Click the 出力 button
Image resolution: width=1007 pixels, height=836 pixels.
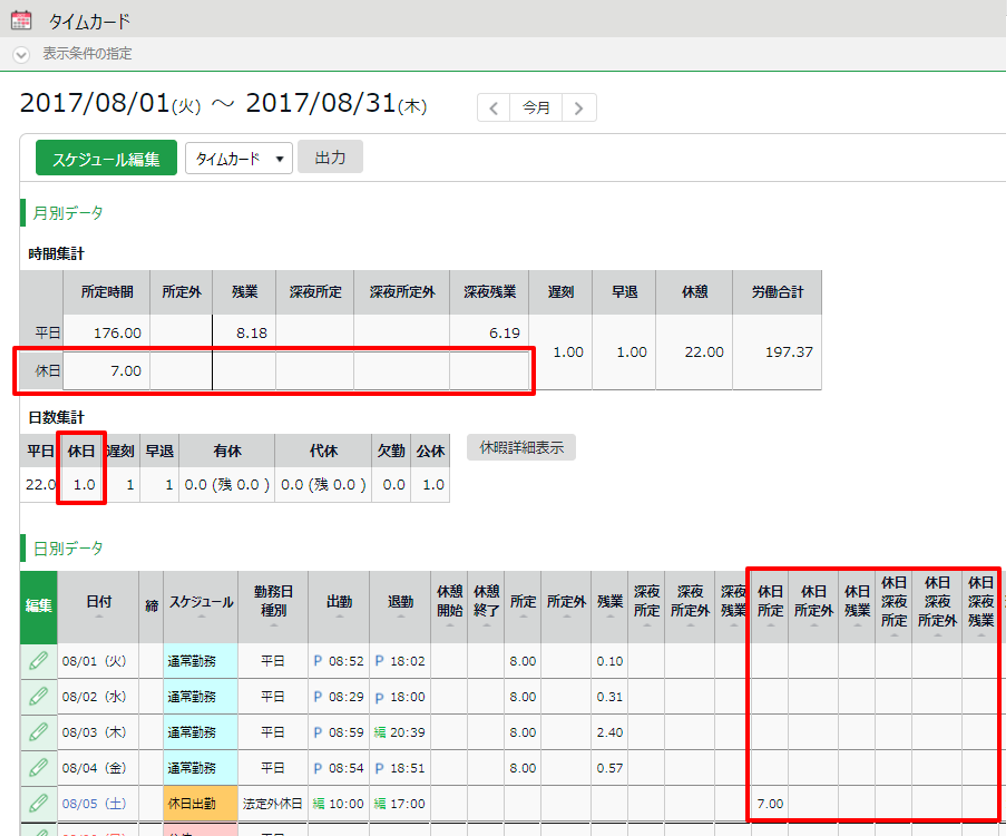click(x=330, y=157)
